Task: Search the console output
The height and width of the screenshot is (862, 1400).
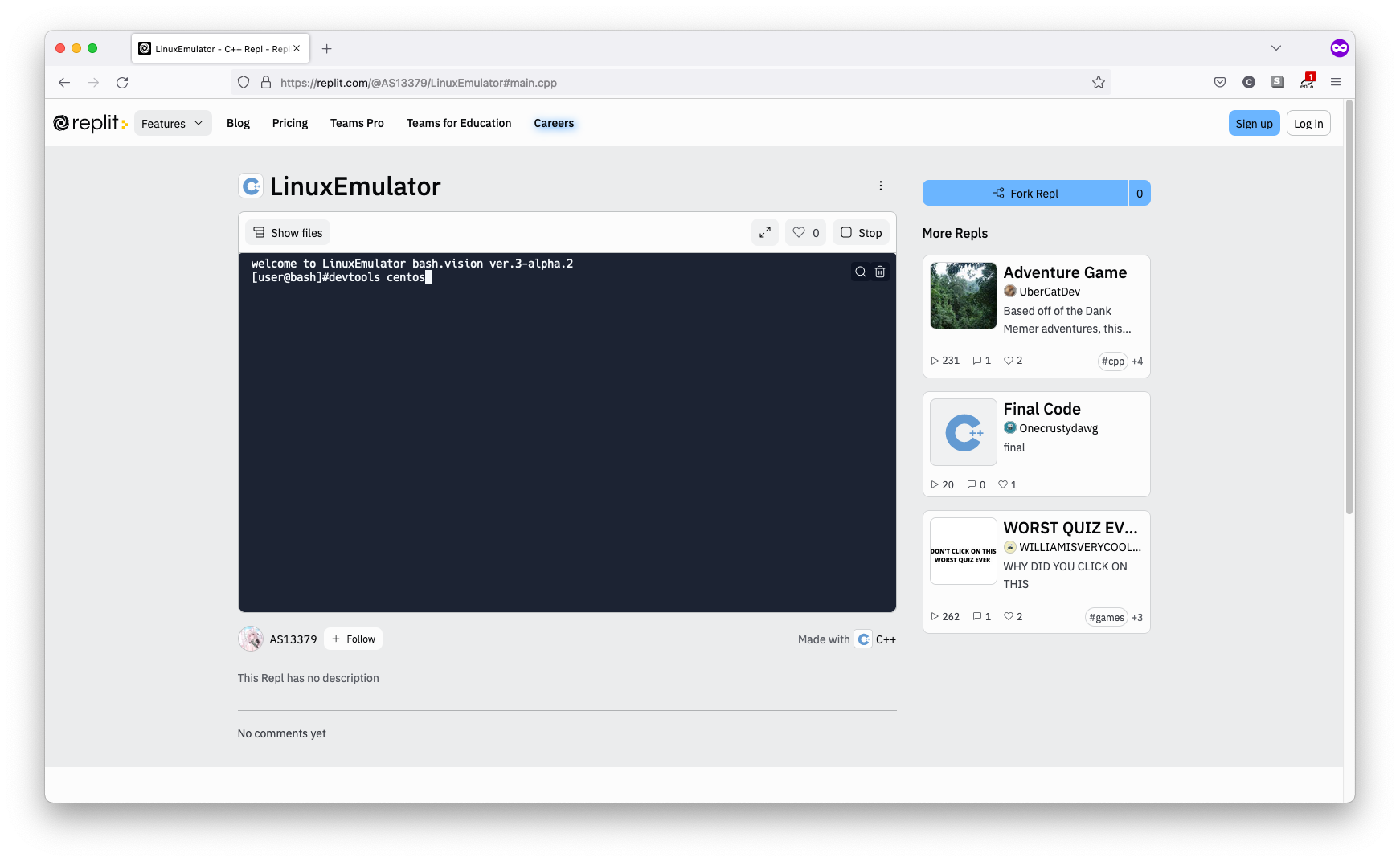Action: pyautogui.click(x=861, y=272)
